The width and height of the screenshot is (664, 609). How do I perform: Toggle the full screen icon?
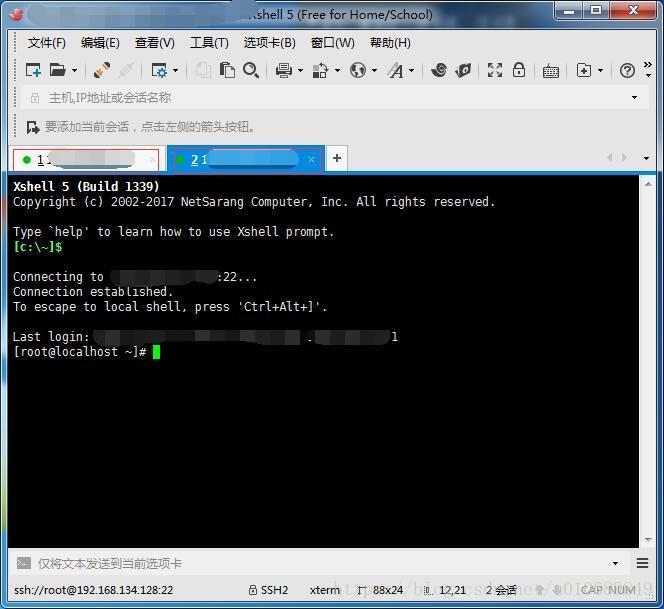click(x=495, y=70)
